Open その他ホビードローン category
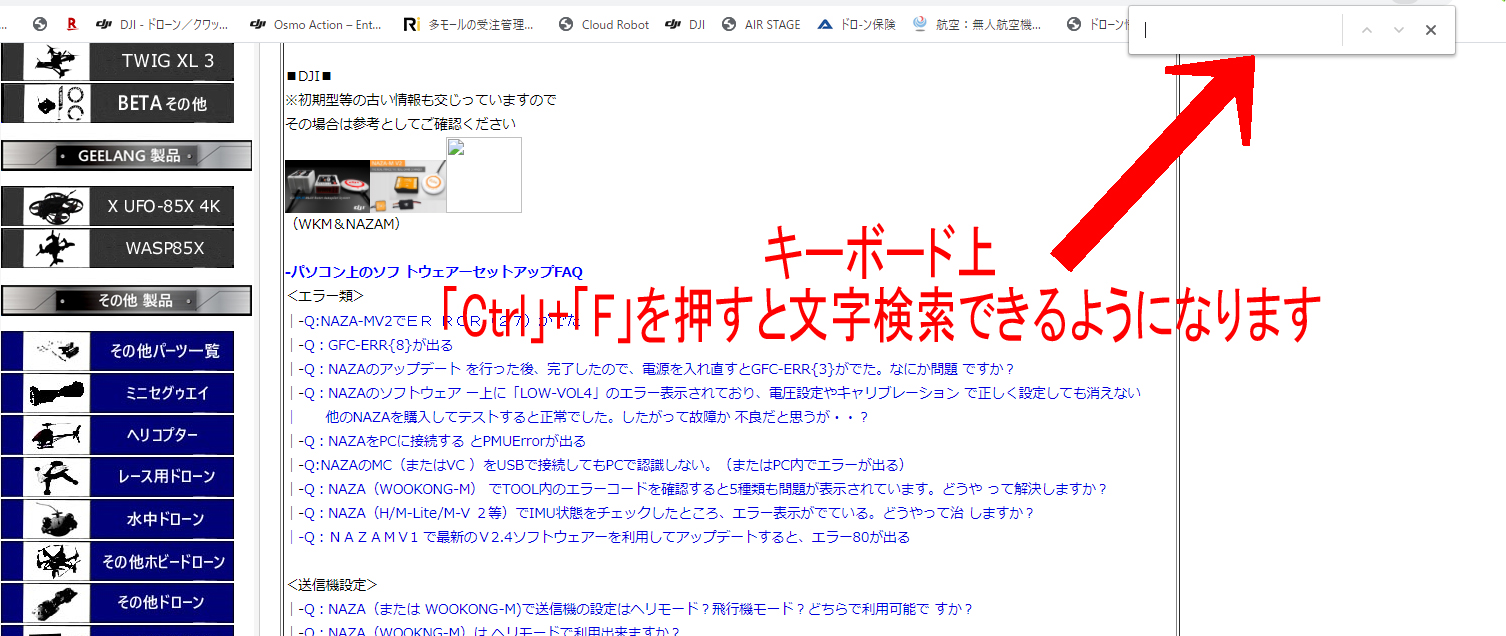1506x636 pixels. point(117,560)
